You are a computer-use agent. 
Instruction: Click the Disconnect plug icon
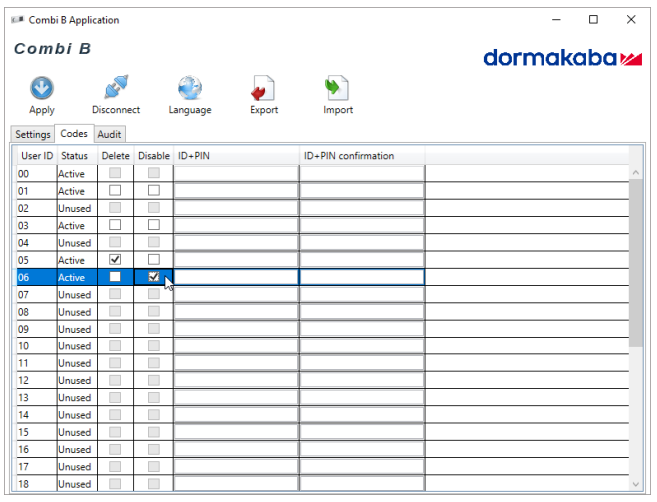tap(116, 89)
